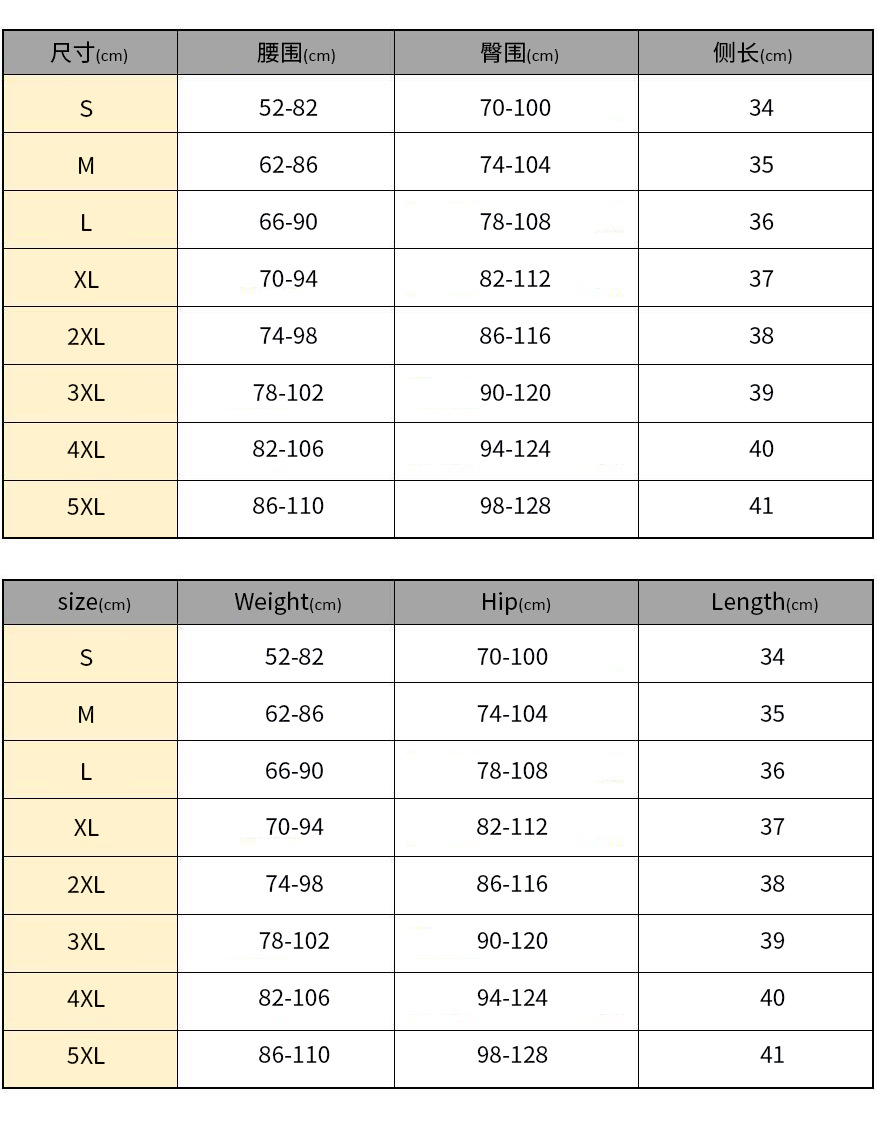This screenshot has width=877, height=1134.
Task: Click the Length column header
Action: [764, 602]
